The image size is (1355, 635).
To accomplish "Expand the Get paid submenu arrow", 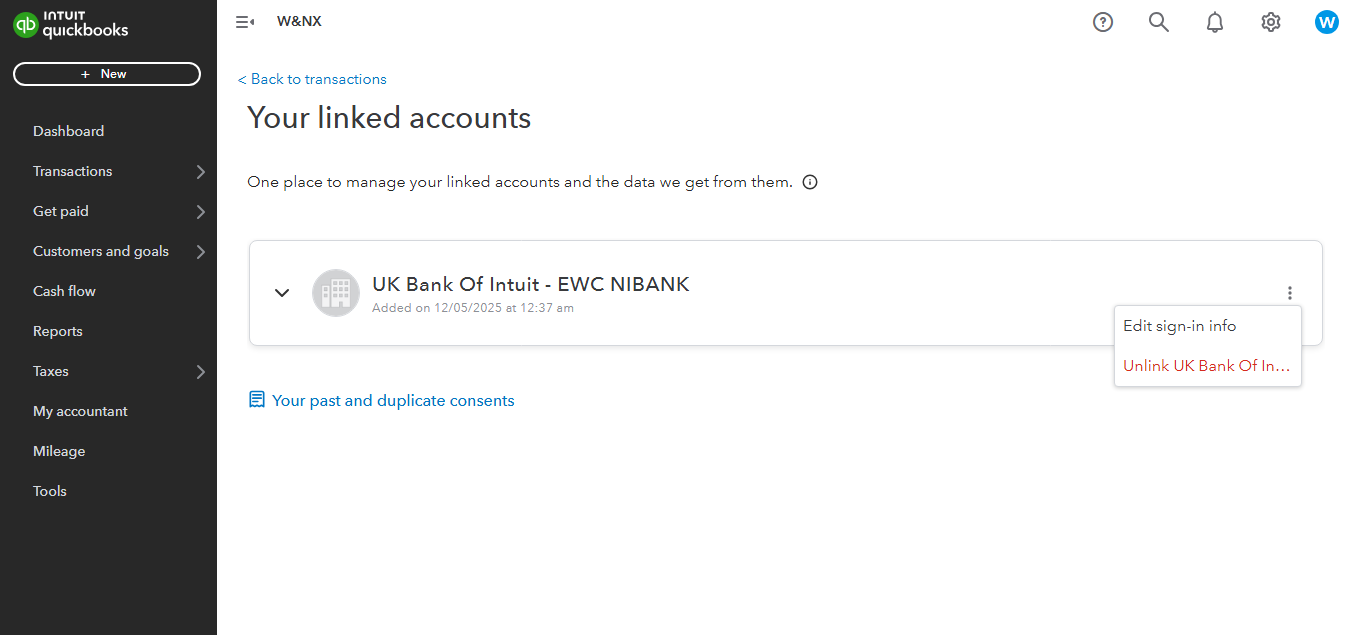I will click(201, 212).
